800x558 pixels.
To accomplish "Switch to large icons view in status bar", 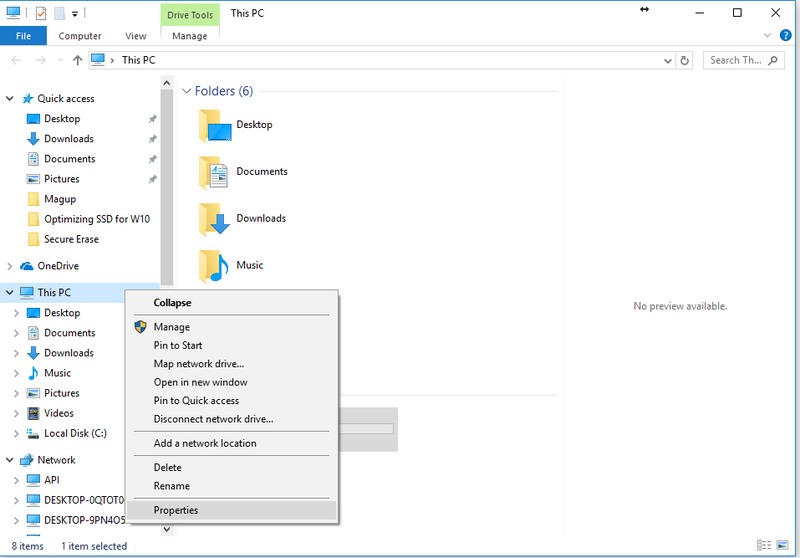I will [782, 546].
